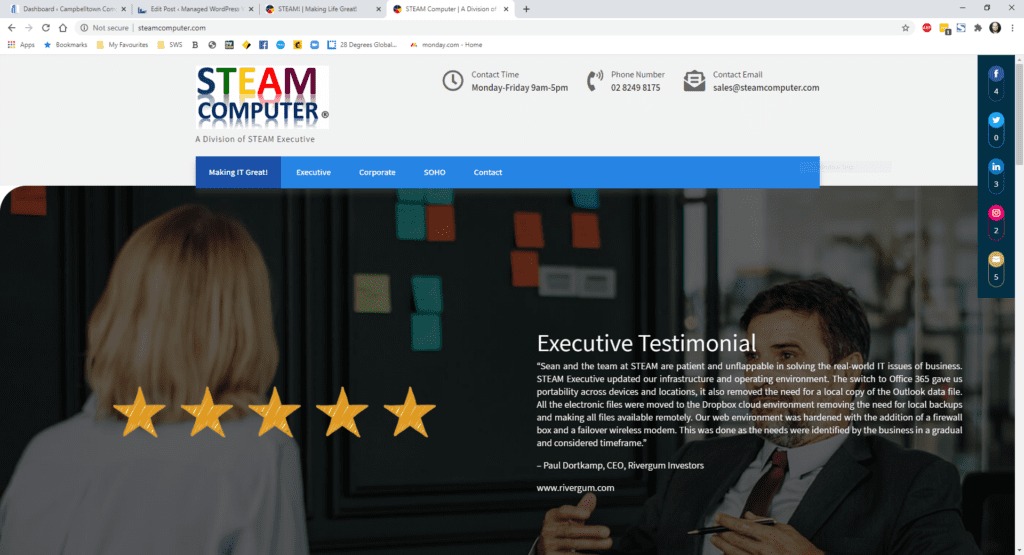The width and height of the screenshot is (1024, 555).
Task: Click the Twitter share icon in sidebar
Action: pos(995,120)
